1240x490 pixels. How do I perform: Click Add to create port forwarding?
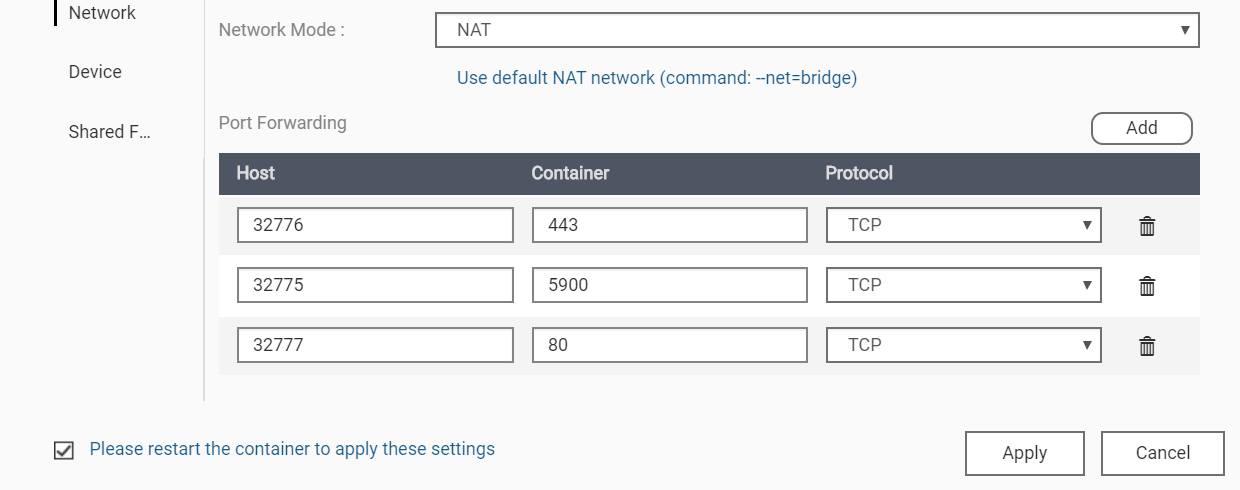click(1141, 128)
